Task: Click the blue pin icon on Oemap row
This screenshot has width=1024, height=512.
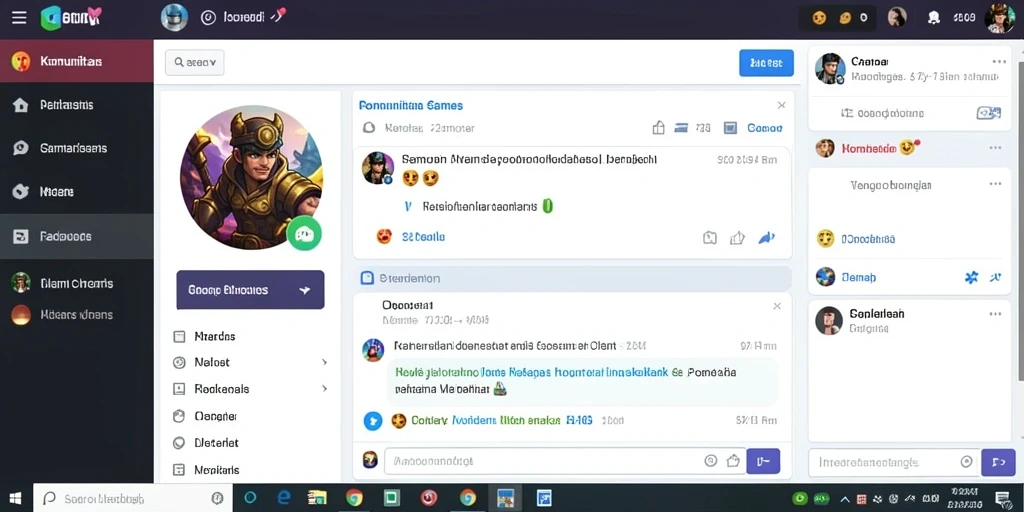Action: point(995,278)
